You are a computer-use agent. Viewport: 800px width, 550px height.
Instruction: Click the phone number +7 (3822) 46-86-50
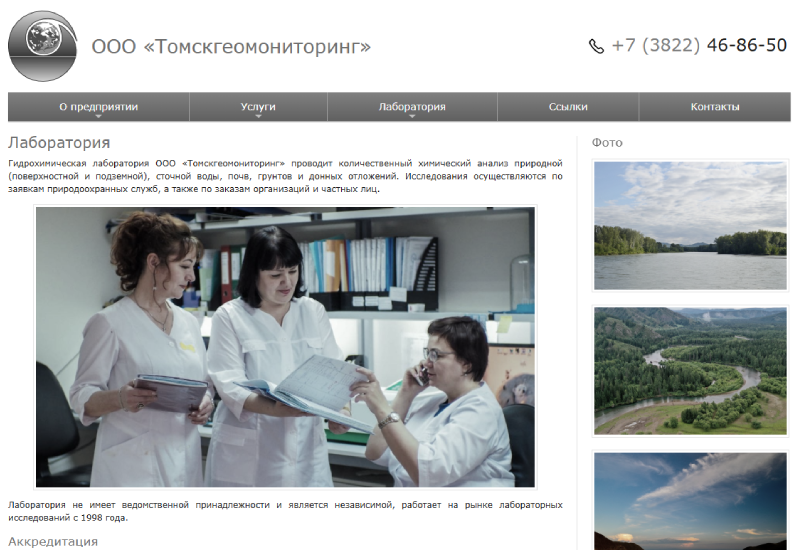[699, 45]
